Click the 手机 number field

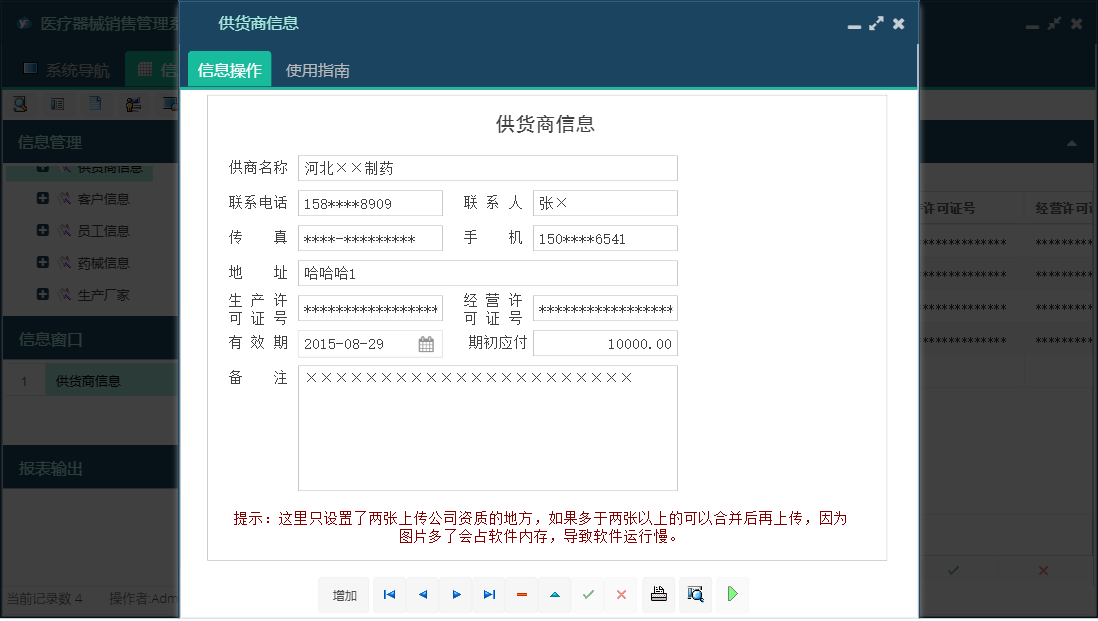click(x=604, y=239)
